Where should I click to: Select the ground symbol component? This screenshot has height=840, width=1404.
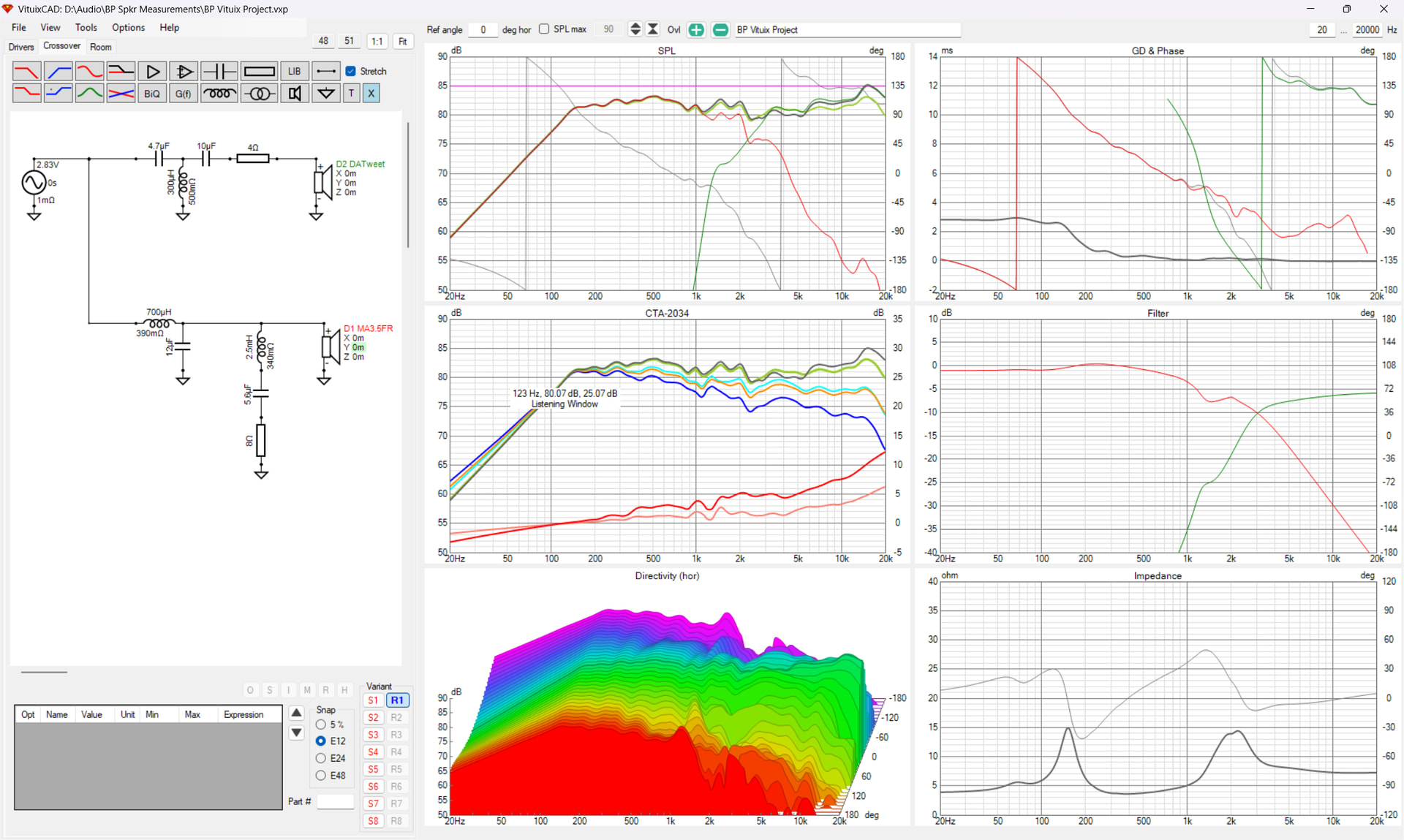(x=326, y=94)
